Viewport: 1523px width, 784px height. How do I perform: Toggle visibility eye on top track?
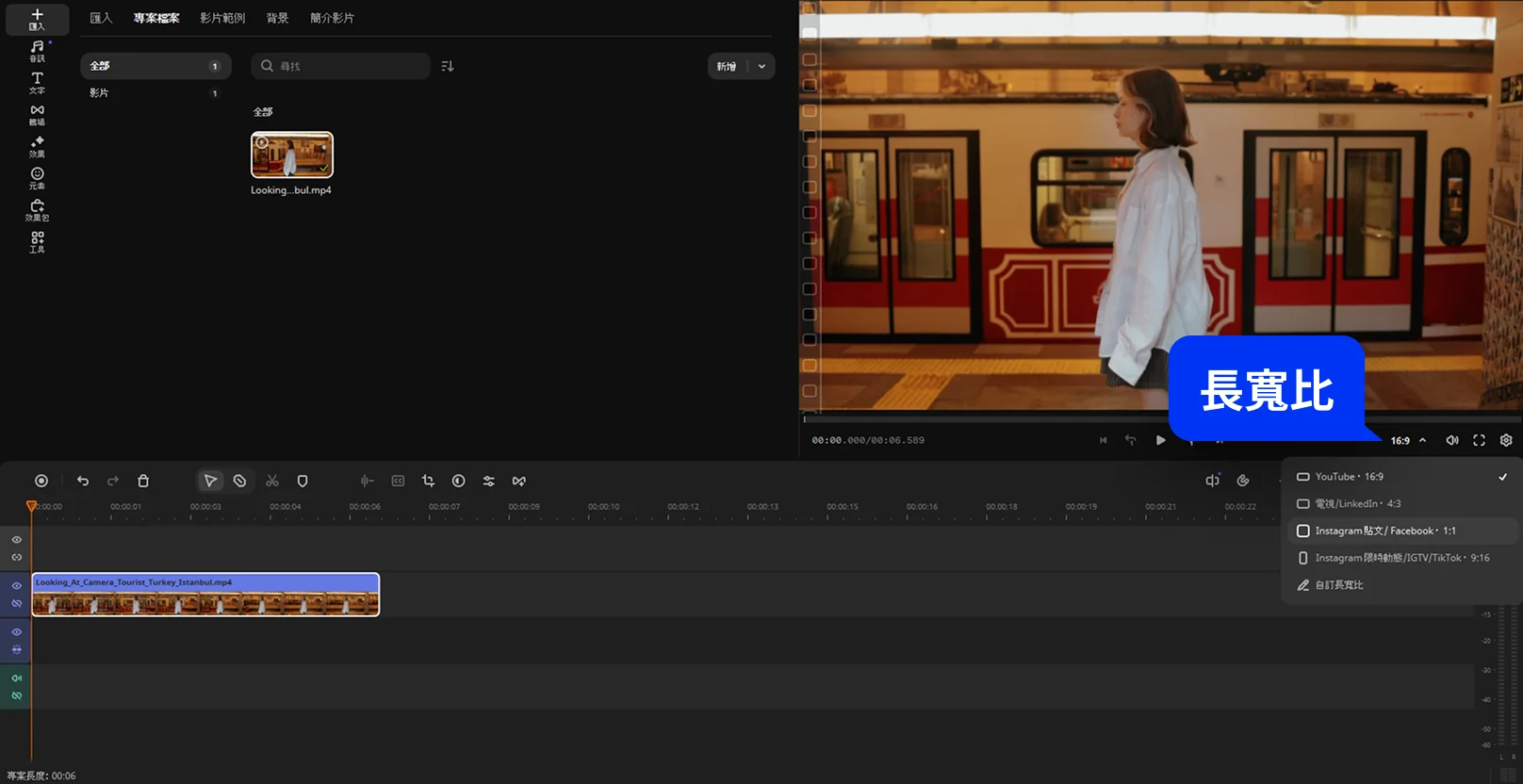pos(17,540)
